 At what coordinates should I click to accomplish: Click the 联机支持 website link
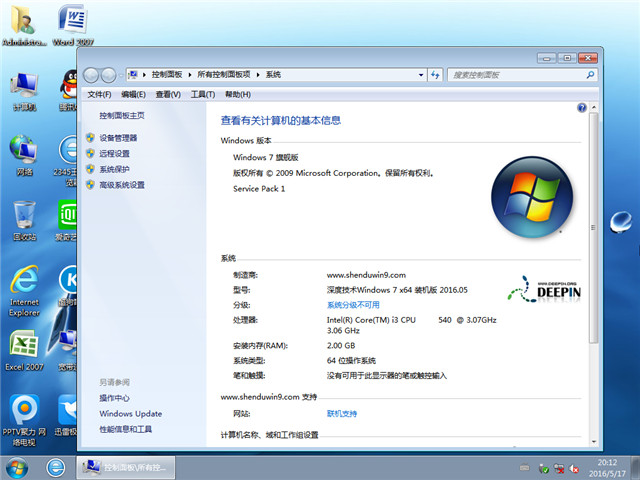(342, 413)
